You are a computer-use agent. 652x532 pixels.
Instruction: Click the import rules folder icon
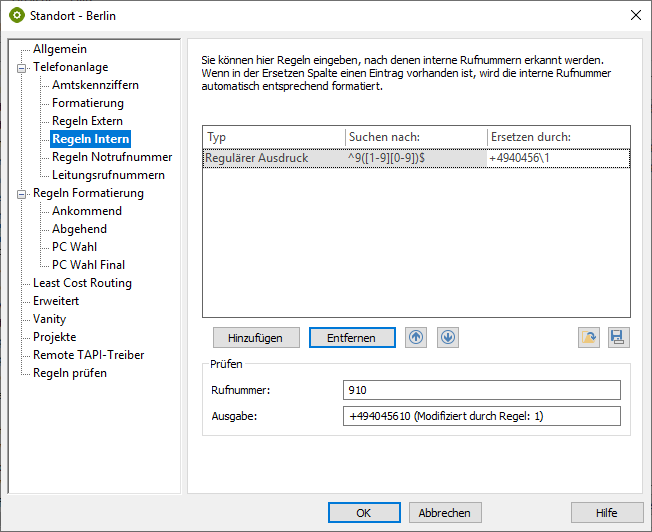(x=589, y=338)
